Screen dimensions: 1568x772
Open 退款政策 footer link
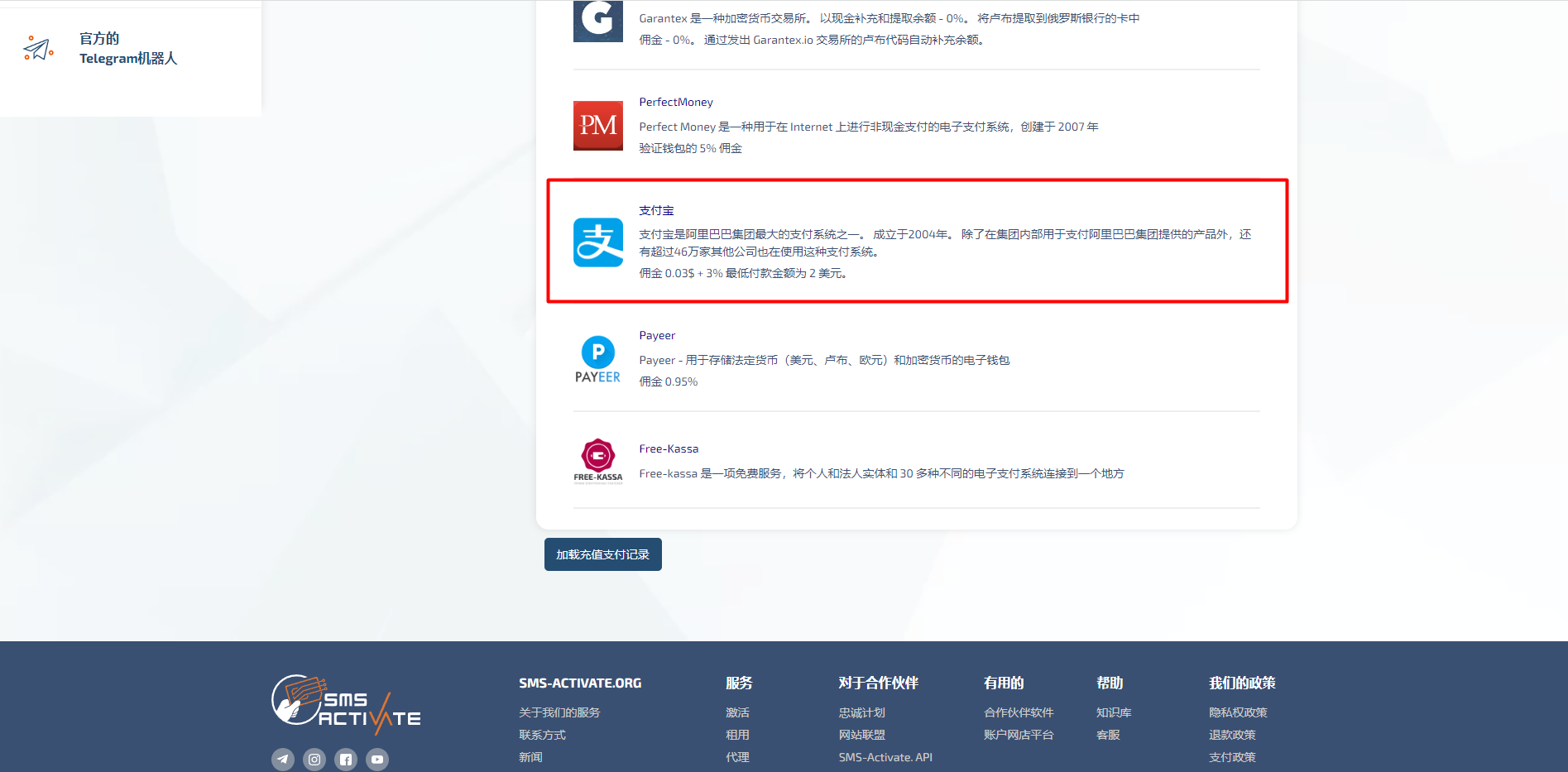[x=1232, y=735]
